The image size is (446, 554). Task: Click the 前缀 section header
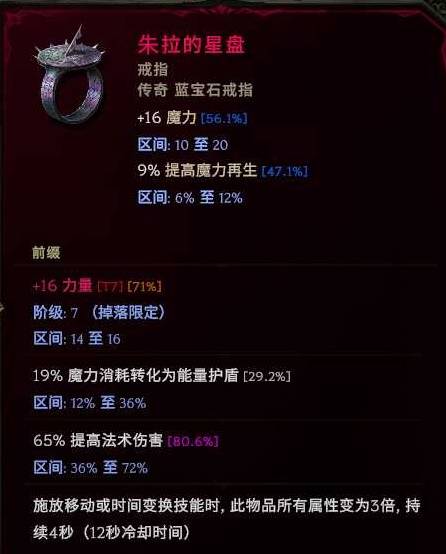tap(46, 253)
